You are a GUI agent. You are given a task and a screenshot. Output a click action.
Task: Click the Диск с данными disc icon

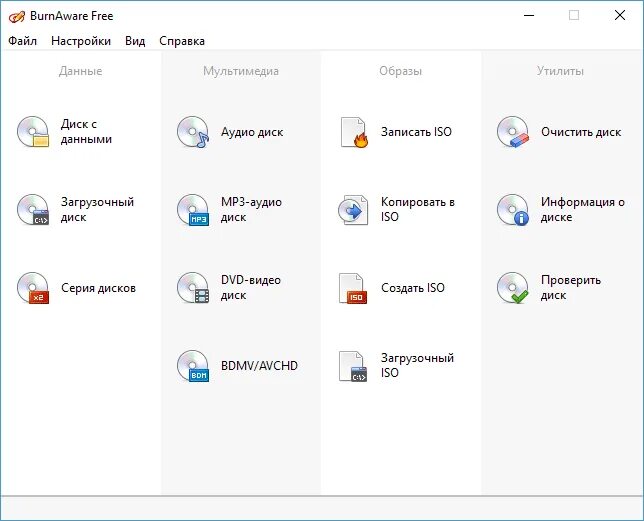pos(33,131)
